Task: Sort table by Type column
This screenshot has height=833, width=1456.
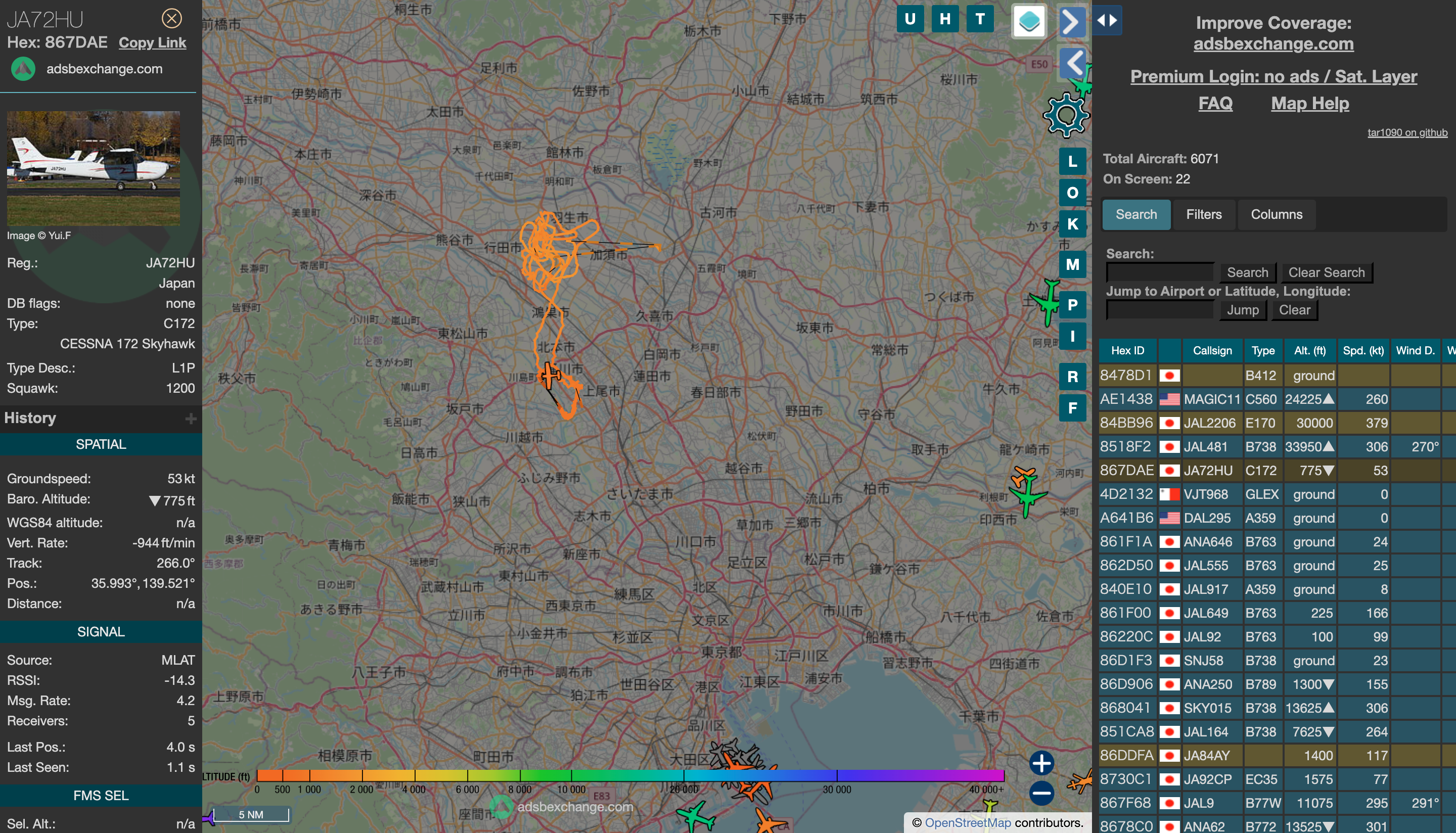Action: pyautogui.click(x=1263, y=351)
